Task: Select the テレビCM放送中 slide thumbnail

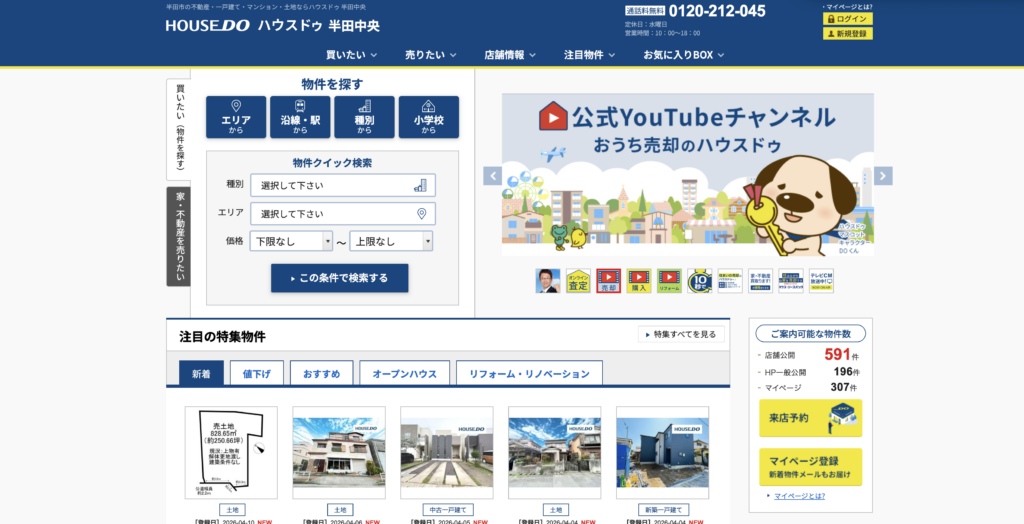Action: (x=821, y=280)
